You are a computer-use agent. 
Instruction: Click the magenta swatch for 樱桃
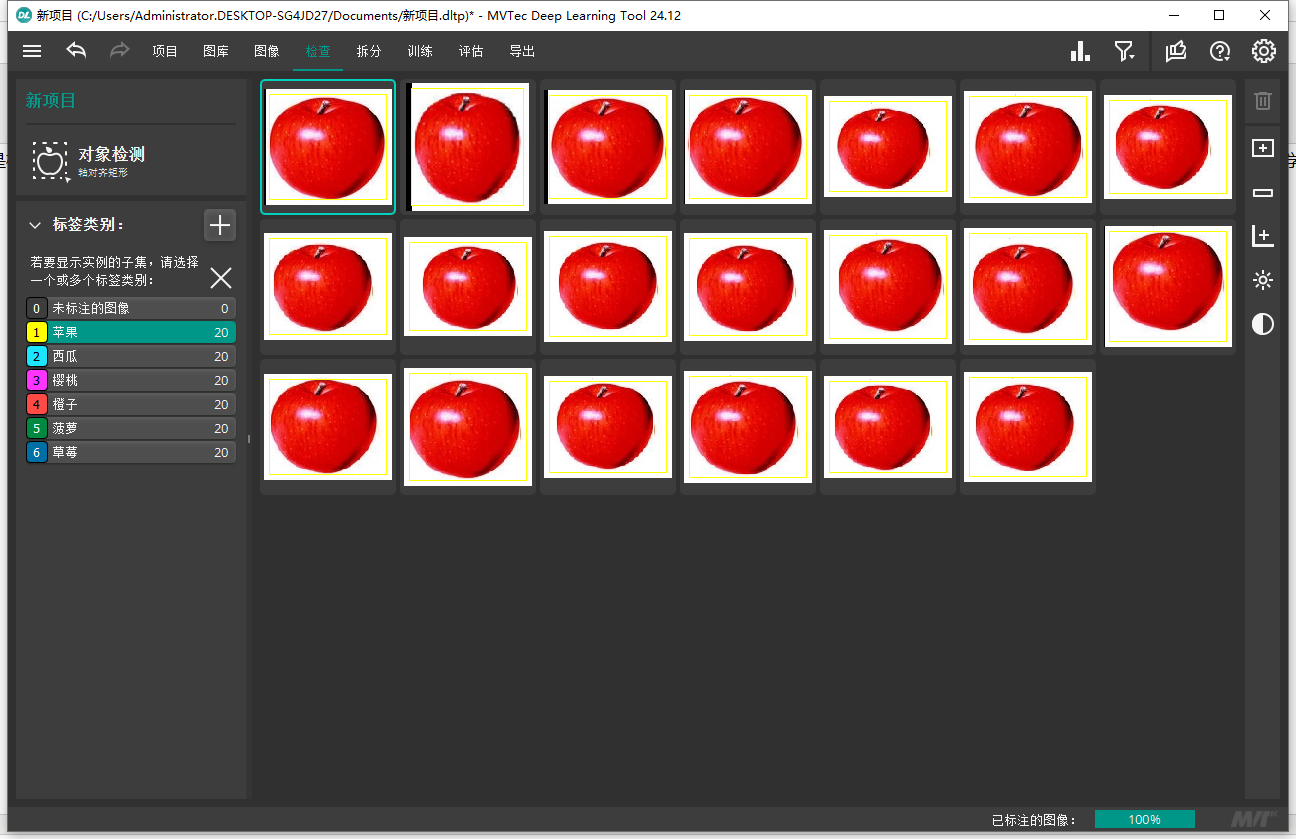(x=37, y=381)
